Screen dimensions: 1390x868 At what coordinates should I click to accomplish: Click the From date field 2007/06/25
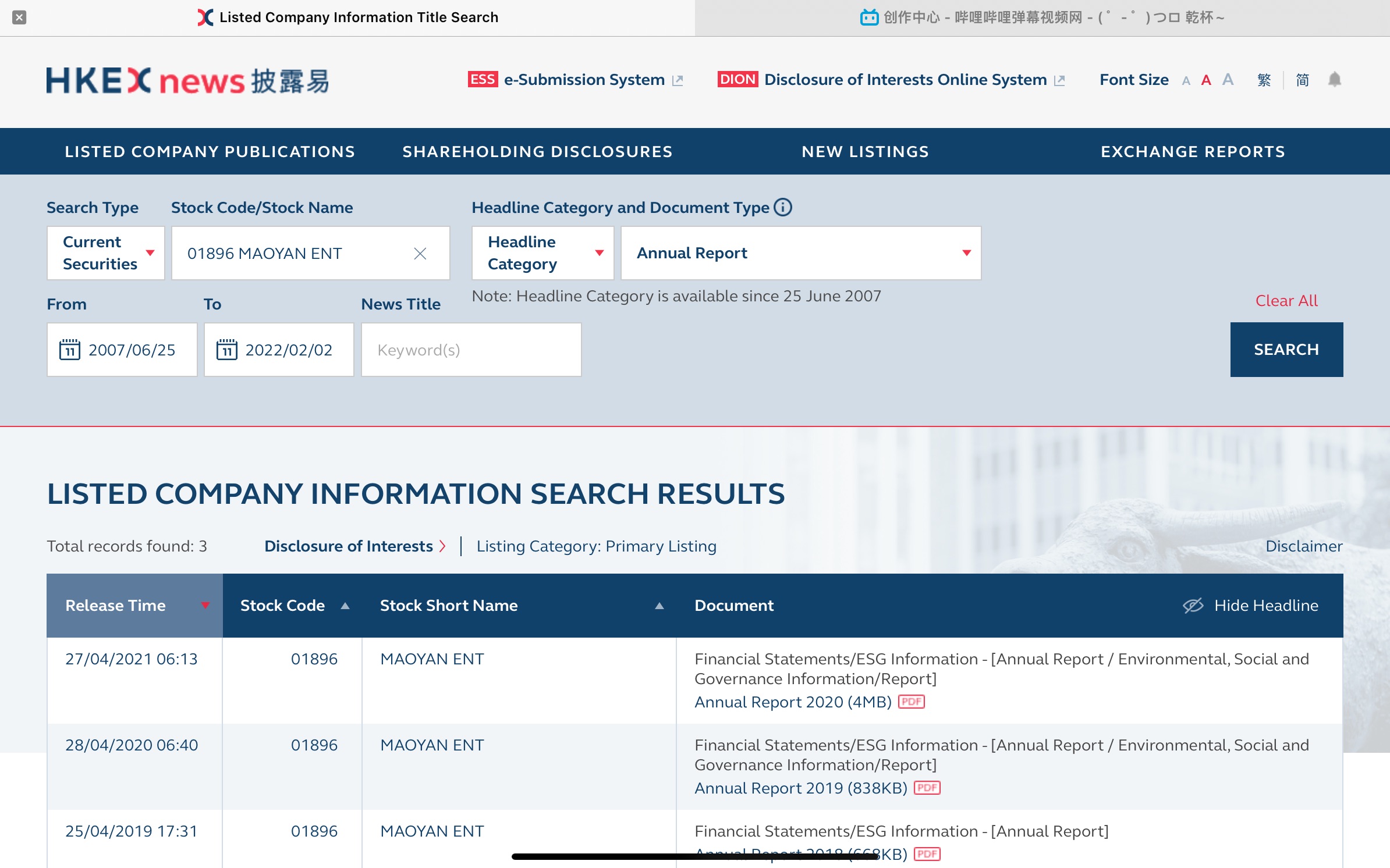(x=122, y=350)
